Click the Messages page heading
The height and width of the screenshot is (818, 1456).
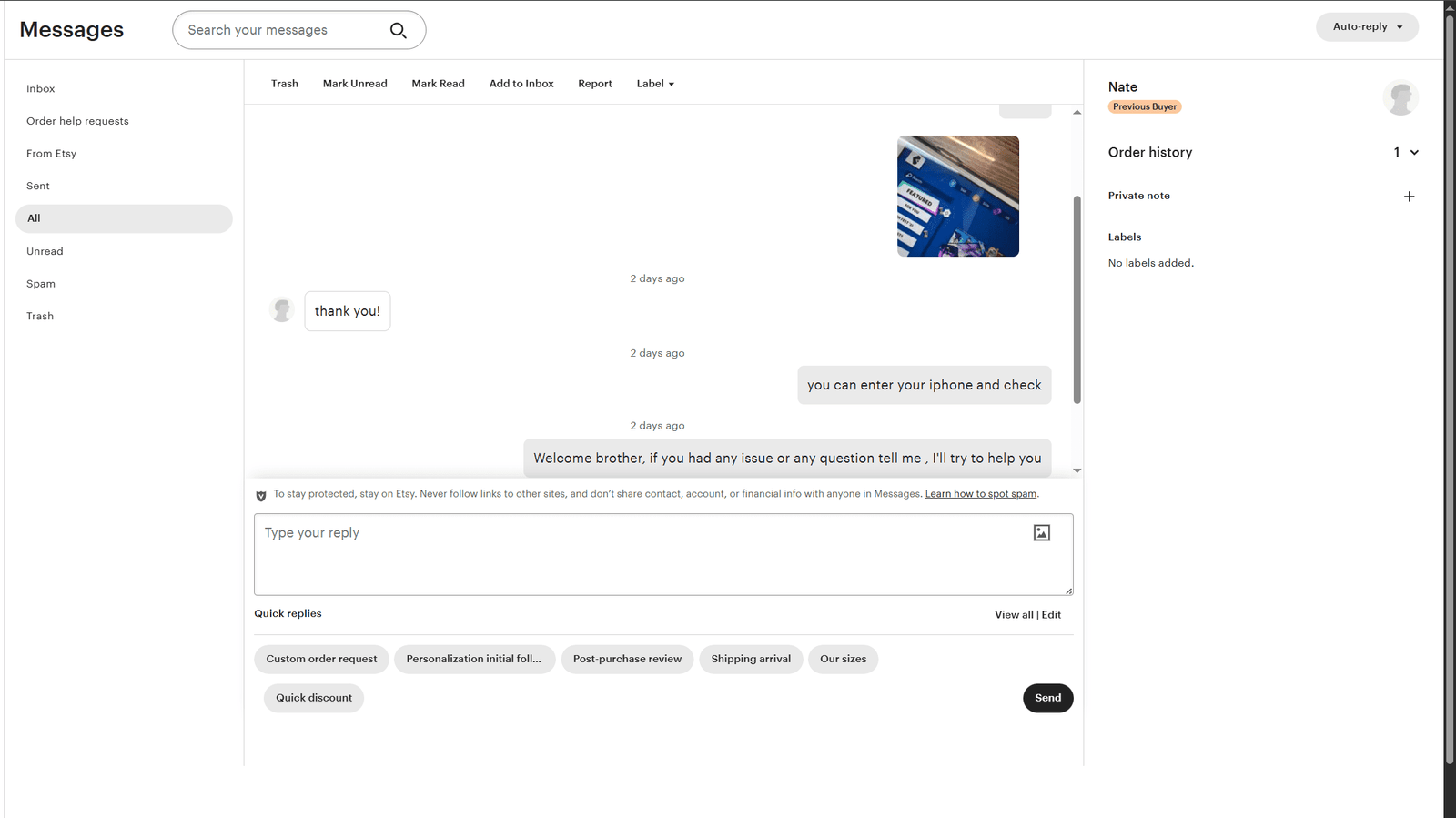tap(72, 30)
